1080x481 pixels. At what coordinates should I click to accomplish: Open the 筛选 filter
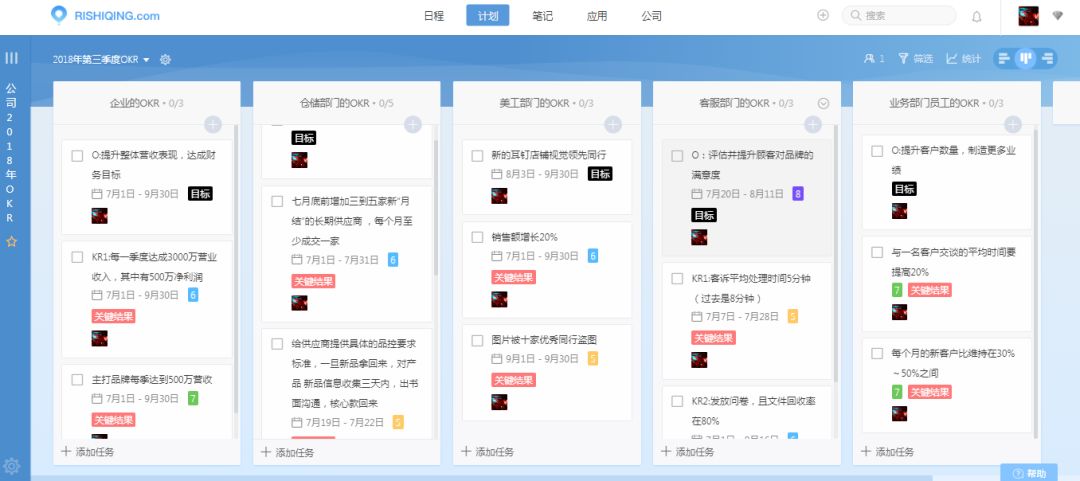[x=915, y=59]
